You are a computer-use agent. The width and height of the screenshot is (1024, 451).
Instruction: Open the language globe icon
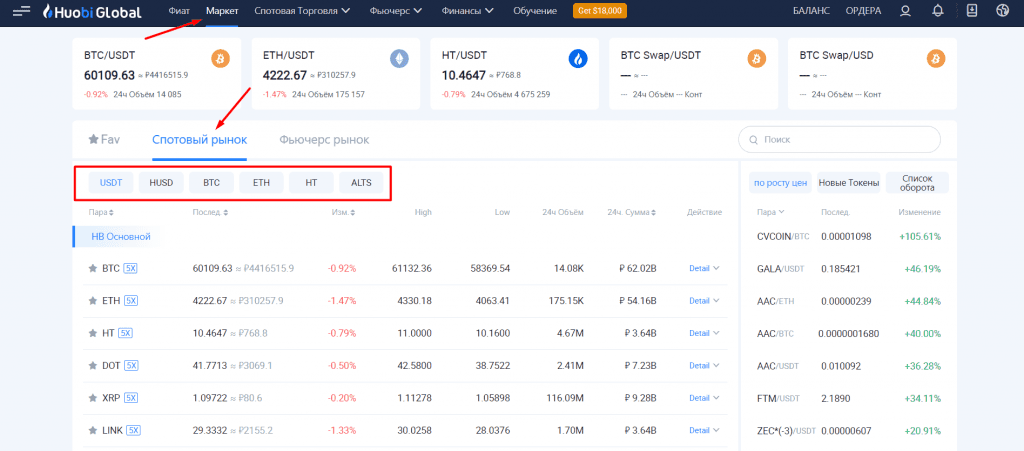1002,11
